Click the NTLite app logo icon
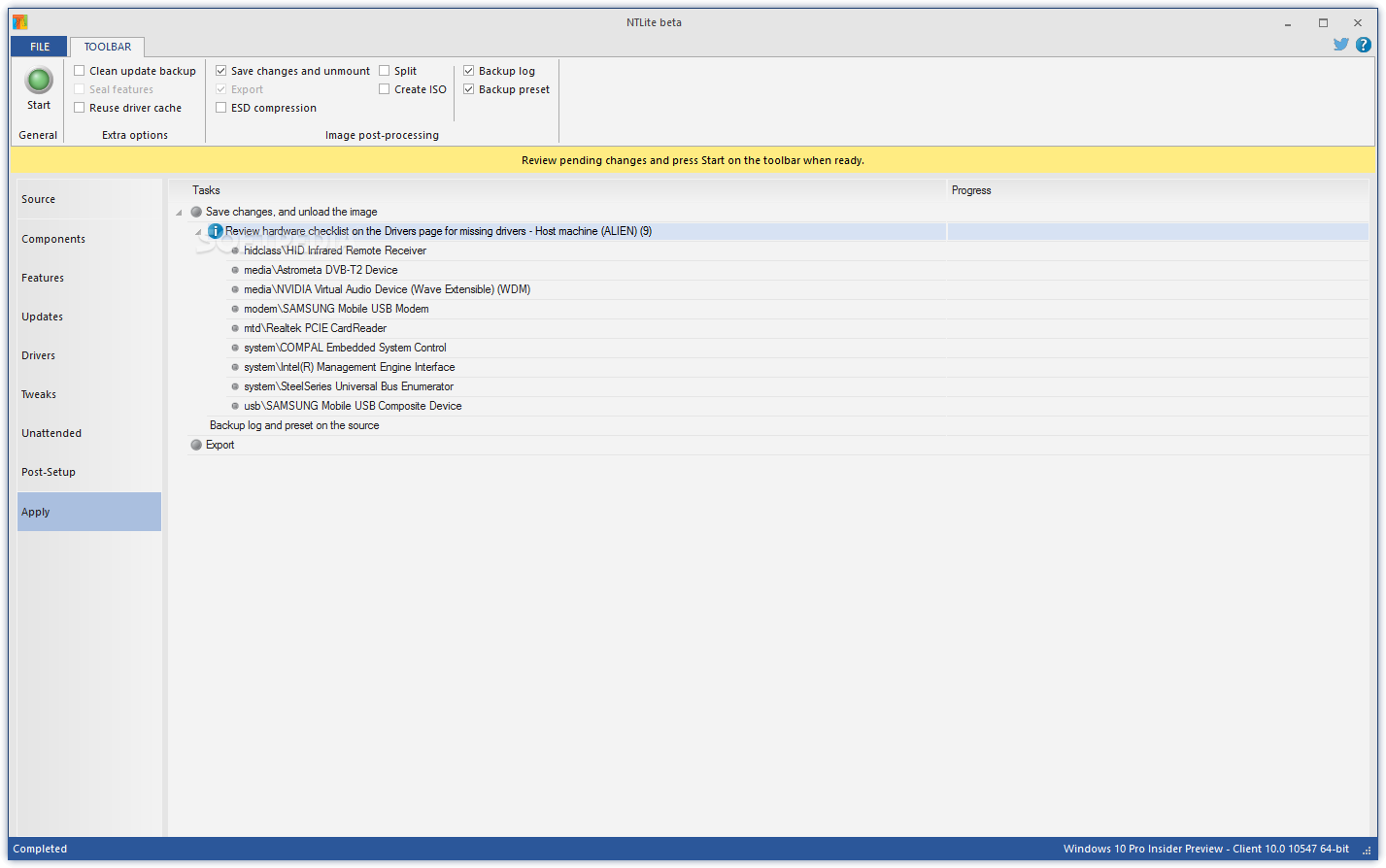 19,21
